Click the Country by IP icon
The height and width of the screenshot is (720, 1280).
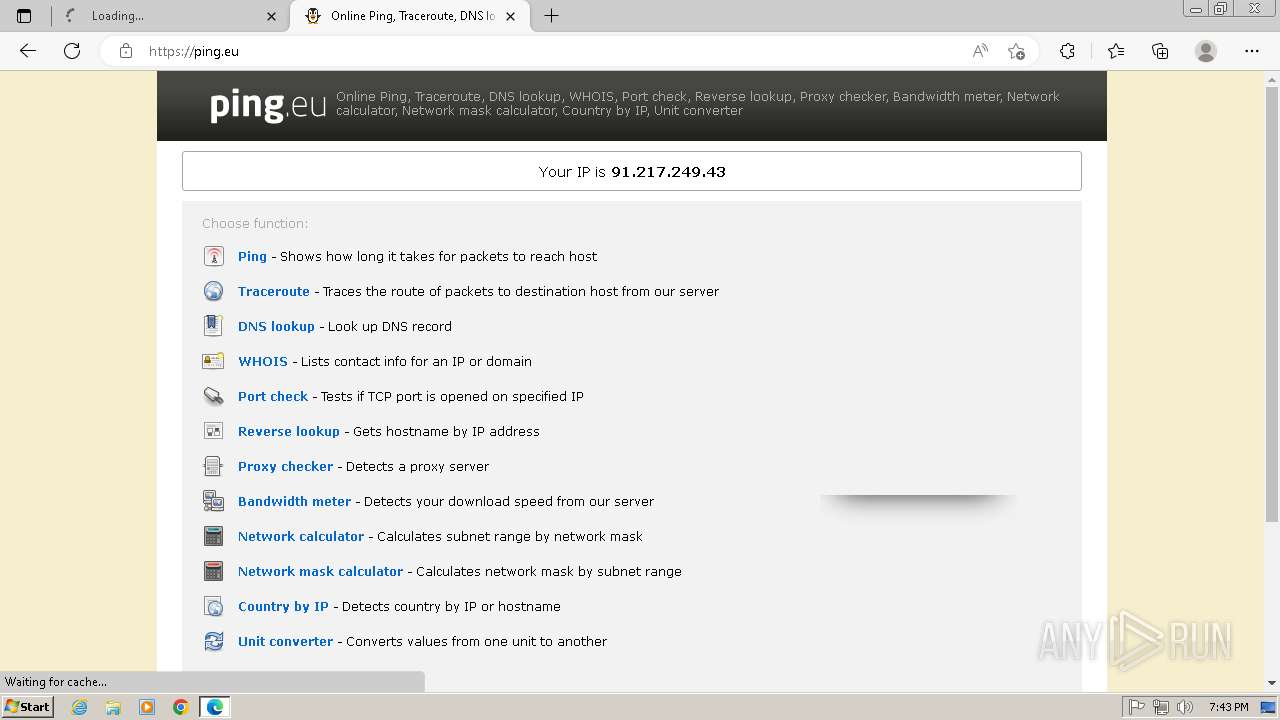pos(213,606)
